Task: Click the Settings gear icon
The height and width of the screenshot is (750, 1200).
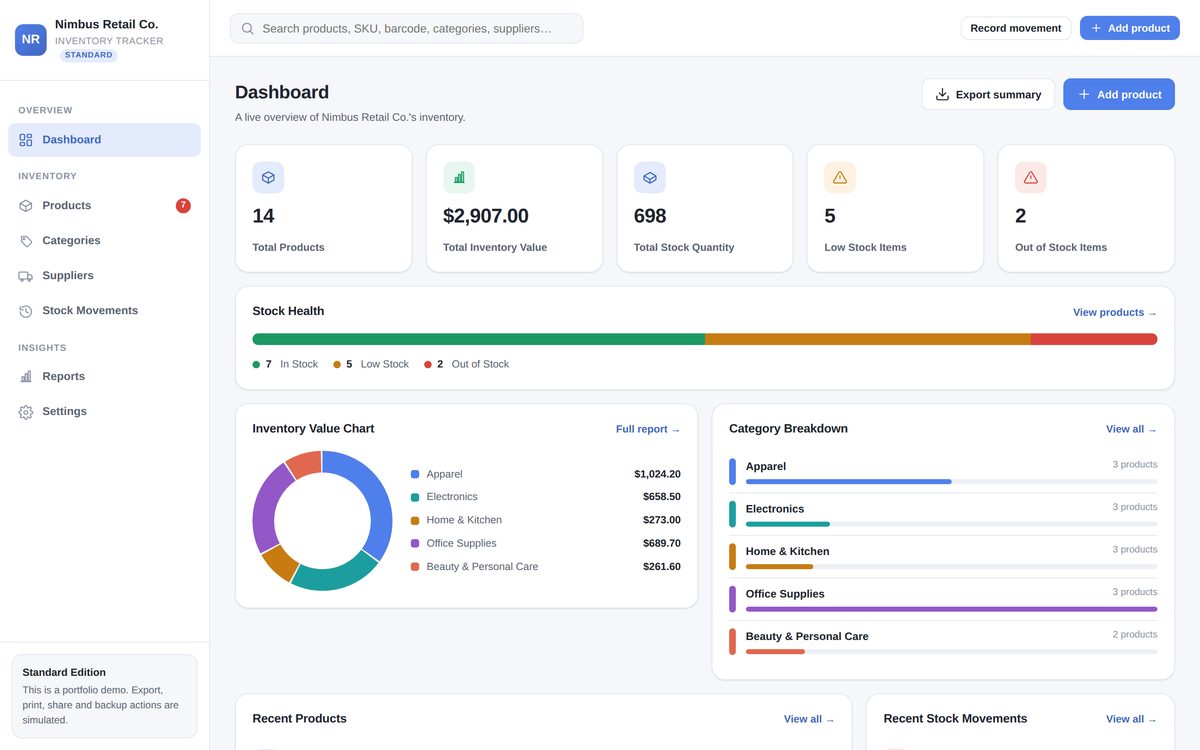Action: pos(26,412)
